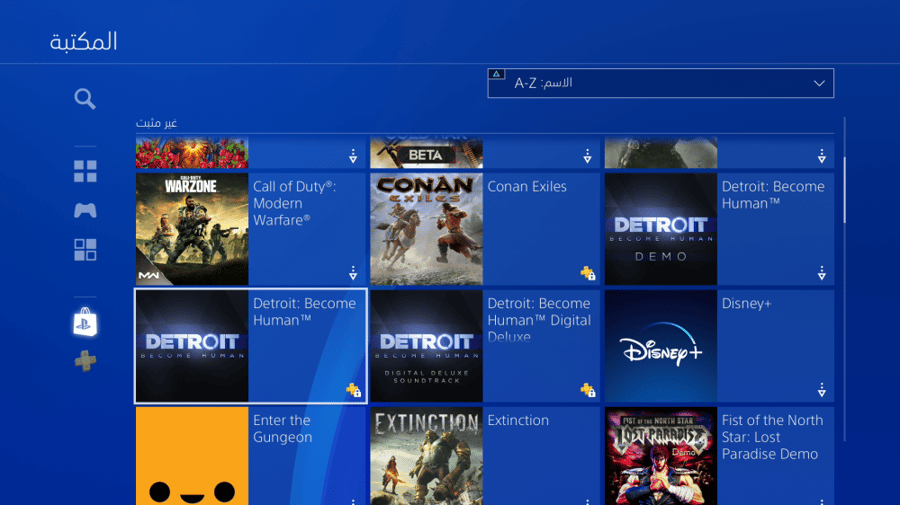This screenshot has width=900, height=505.
Task: Click Fist of the North Star: Lost Paradise Demo text
Action: coord(773,437)
